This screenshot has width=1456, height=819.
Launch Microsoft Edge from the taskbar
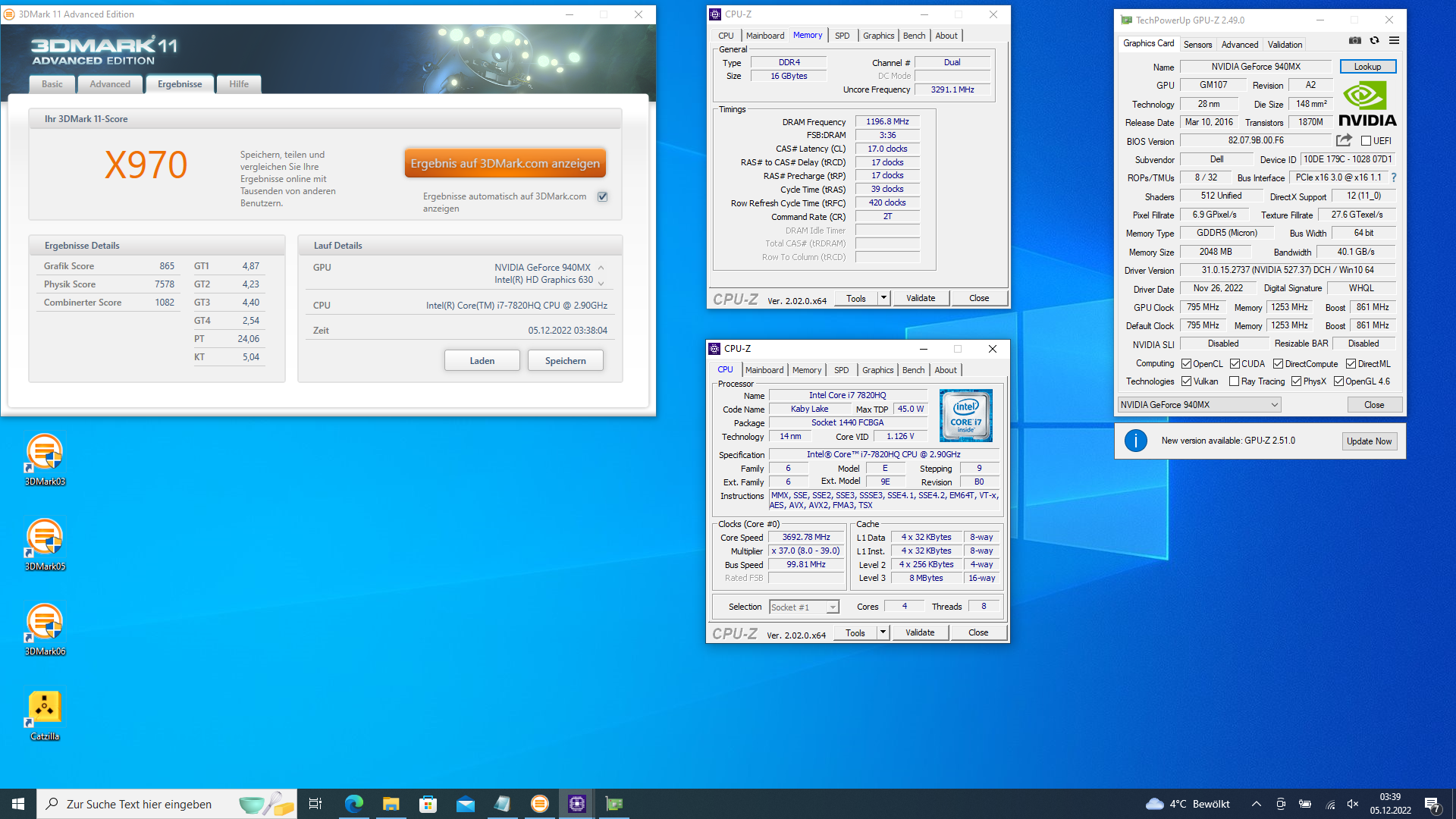(353, 804)
